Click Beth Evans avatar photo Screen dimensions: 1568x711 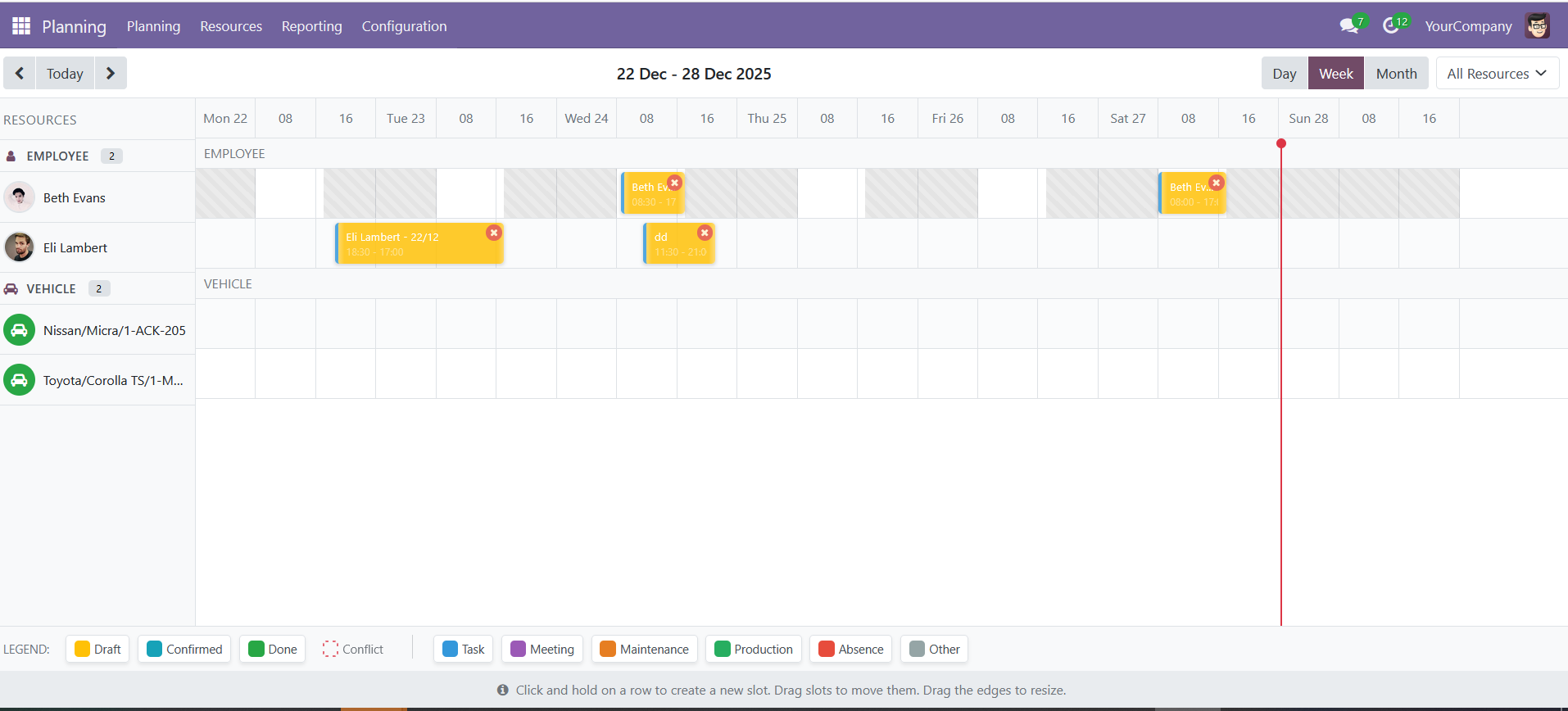[x=19, y=197]
